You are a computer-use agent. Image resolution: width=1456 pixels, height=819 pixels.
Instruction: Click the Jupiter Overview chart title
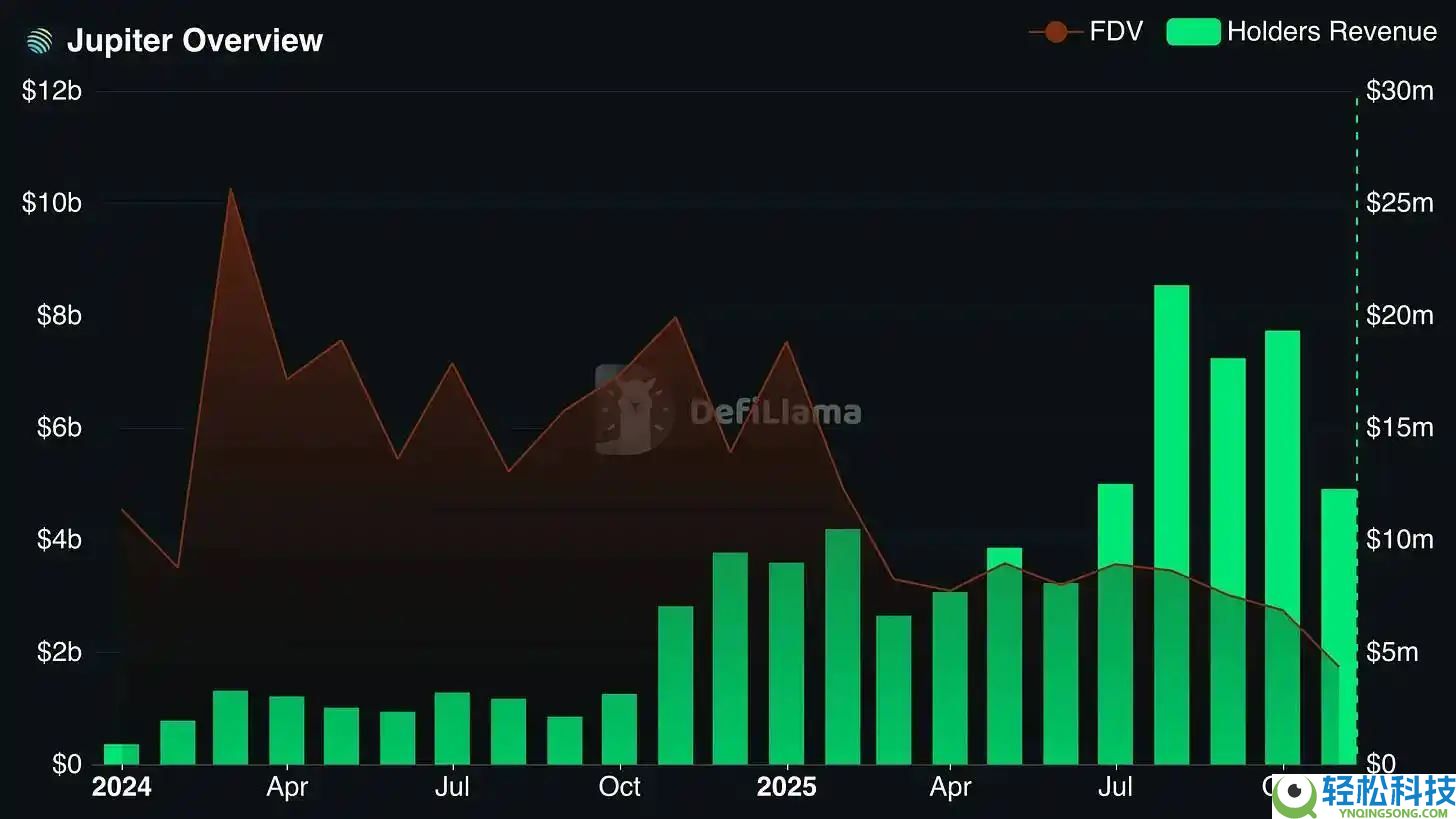[194, 41]
